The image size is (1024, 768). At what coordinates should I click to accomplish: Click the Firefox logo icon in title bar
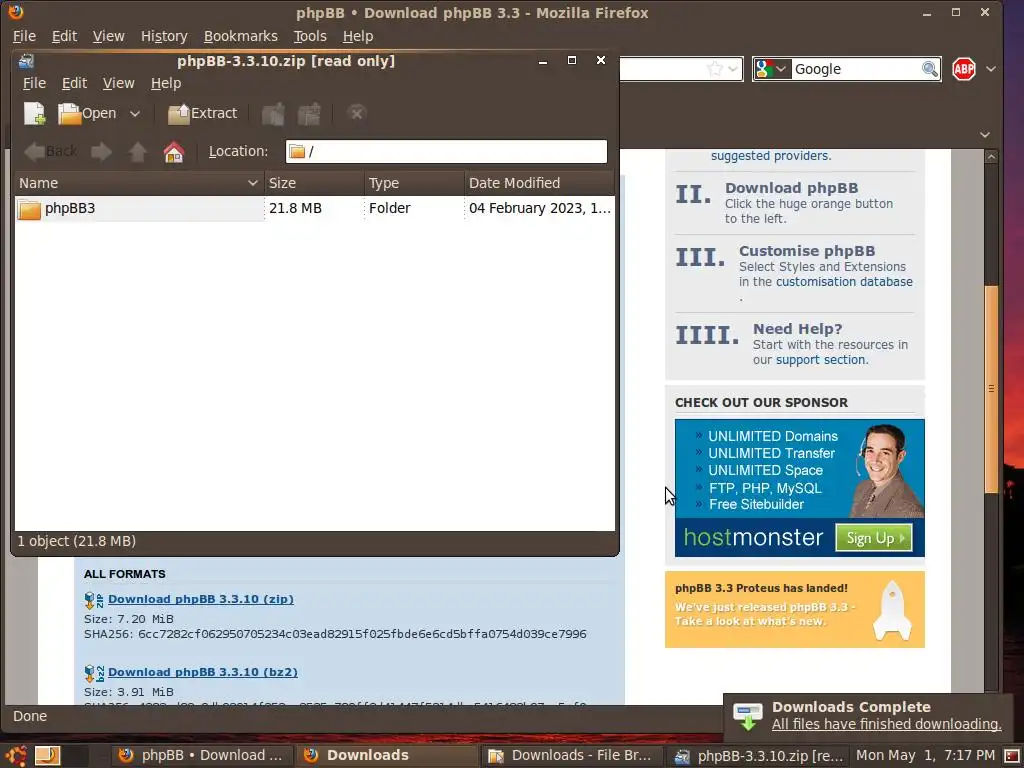(15, 12)
